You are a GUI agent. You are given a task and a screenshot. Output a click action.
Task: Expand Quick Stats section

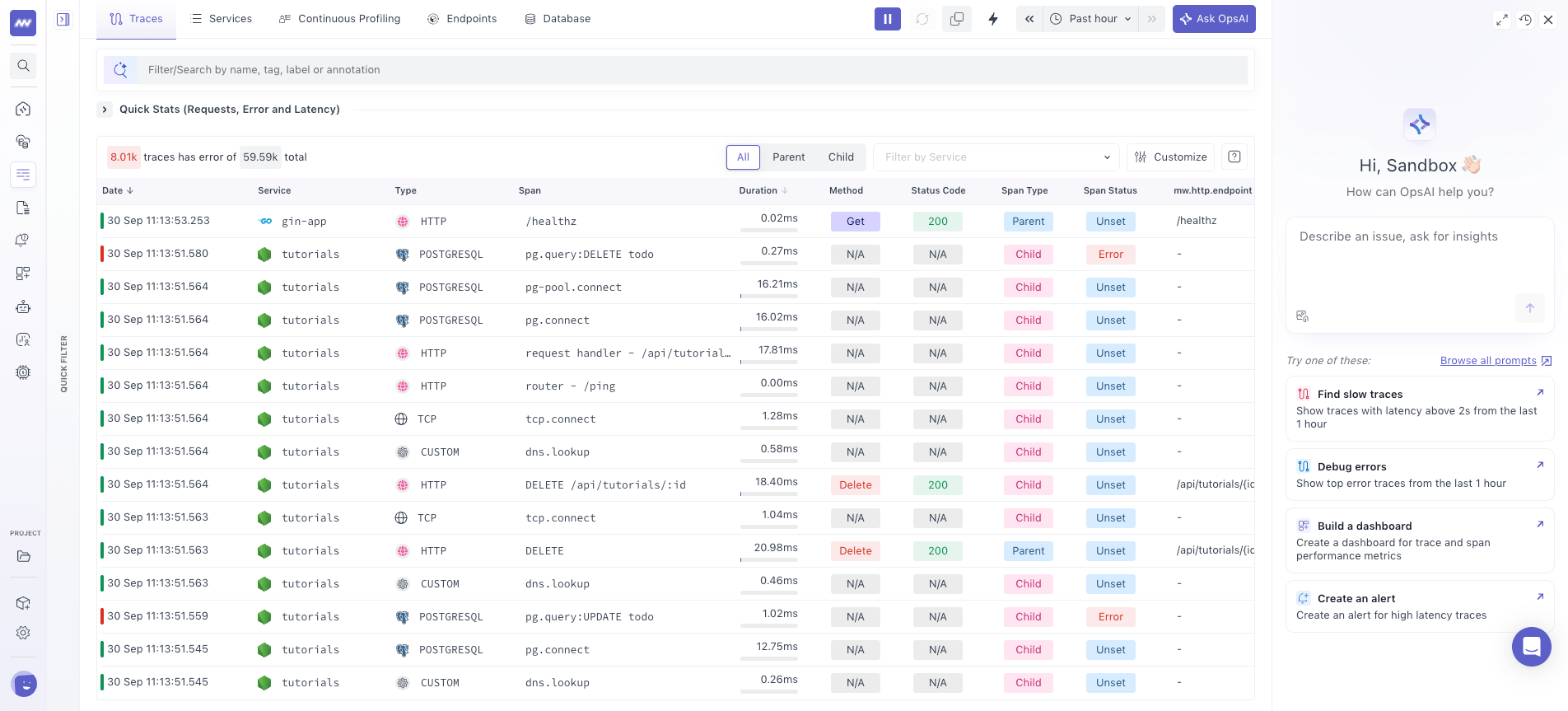pos(105,109)
